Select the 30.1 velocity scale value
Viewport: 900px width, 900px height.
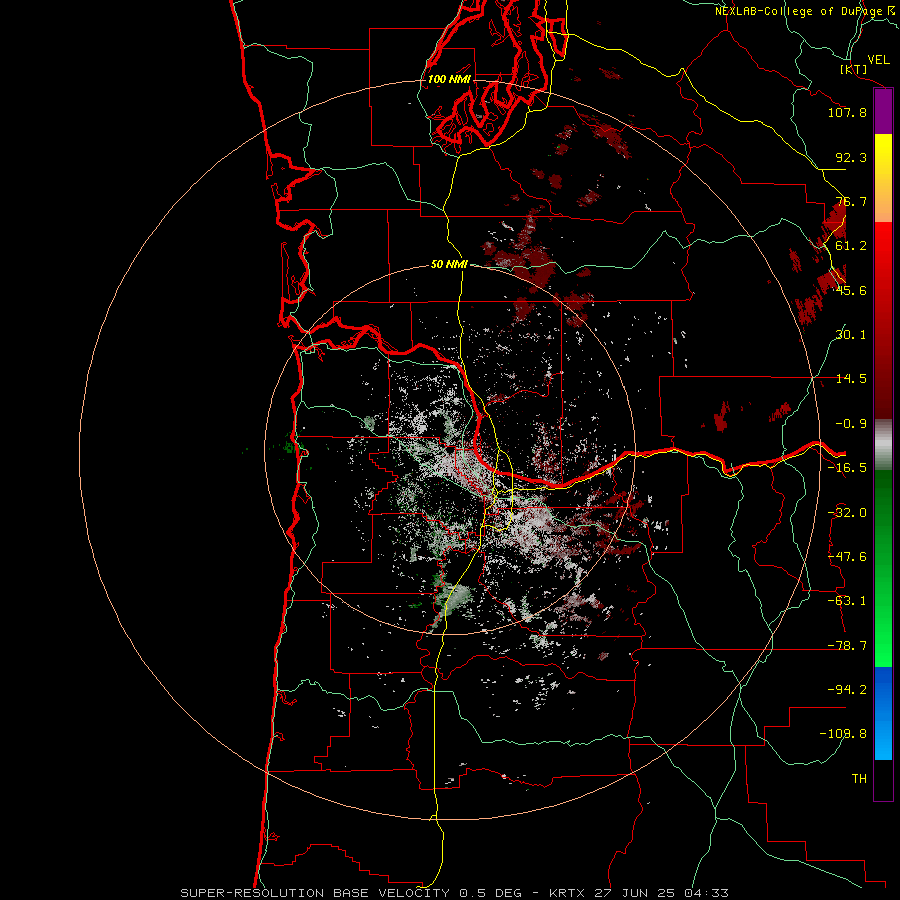click(851, 335)
